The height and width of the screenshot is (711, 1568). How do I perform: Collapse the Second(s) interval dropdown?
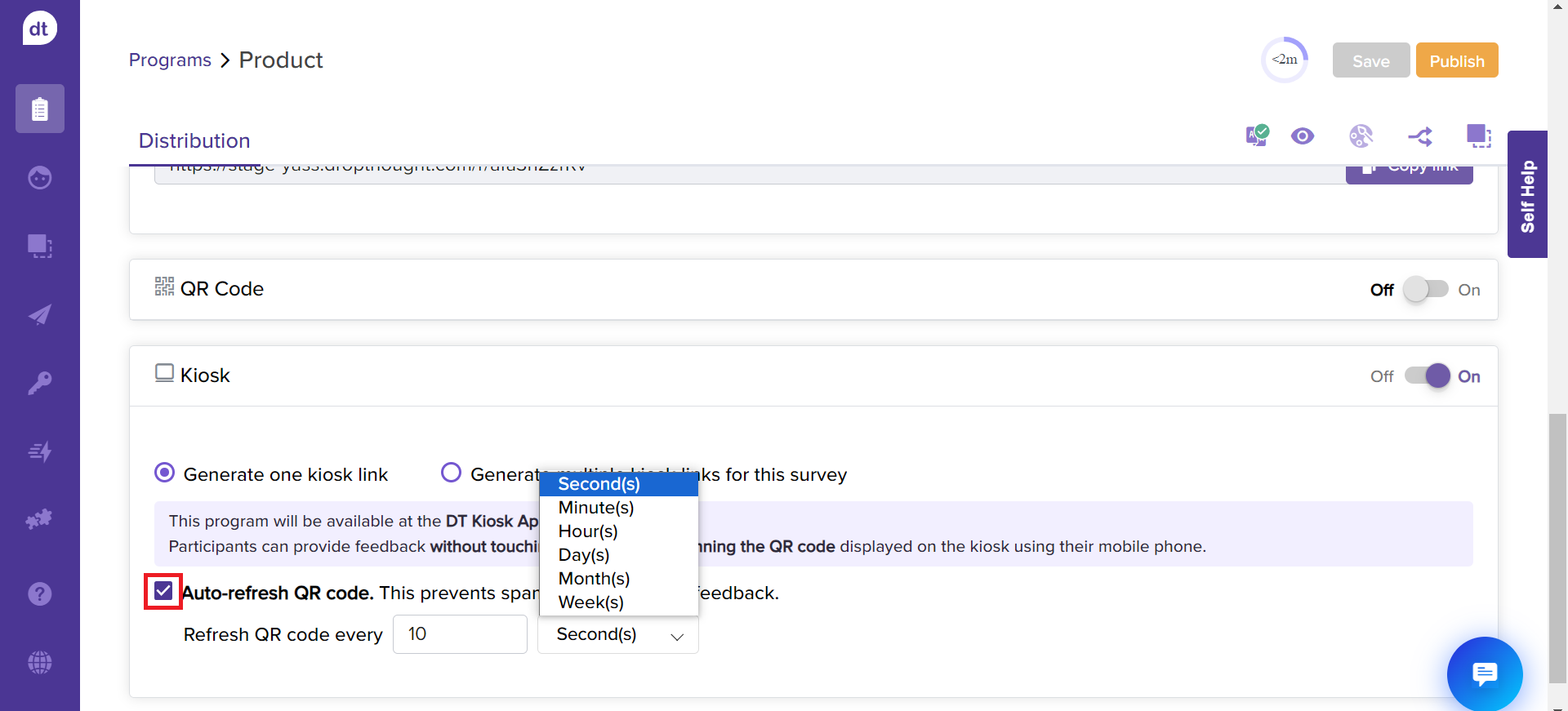(x=618, y=635)
